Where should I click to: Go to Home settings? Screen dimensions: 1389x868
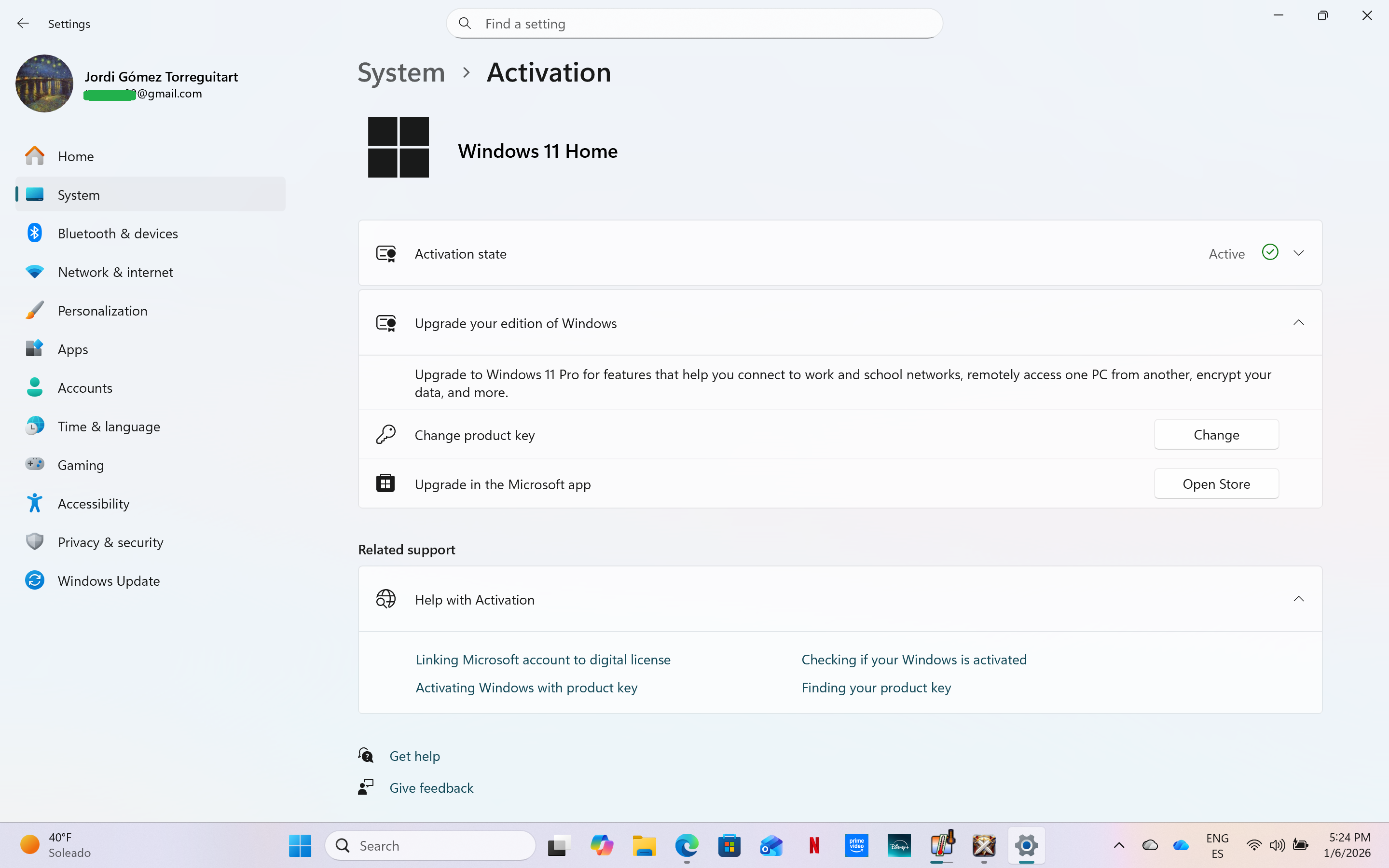[151, 155]
